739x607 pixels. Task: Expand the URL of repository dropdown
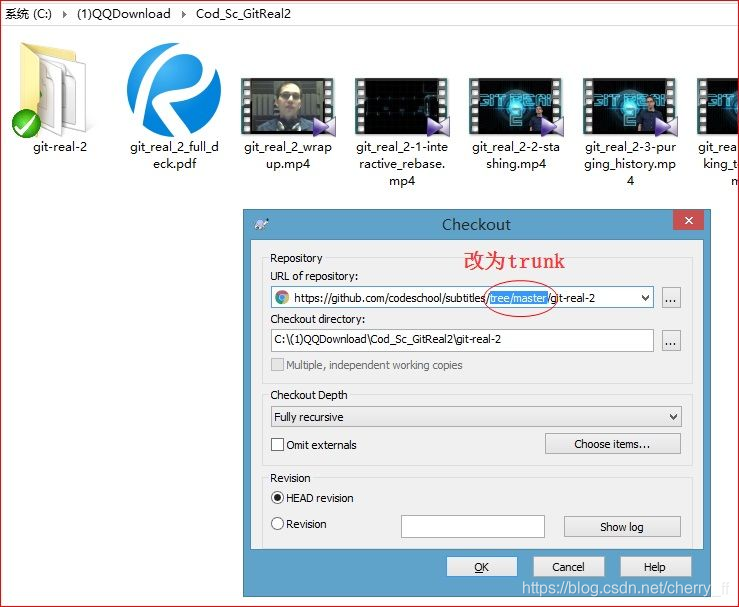pyautogui.click(x=645, y=298)
